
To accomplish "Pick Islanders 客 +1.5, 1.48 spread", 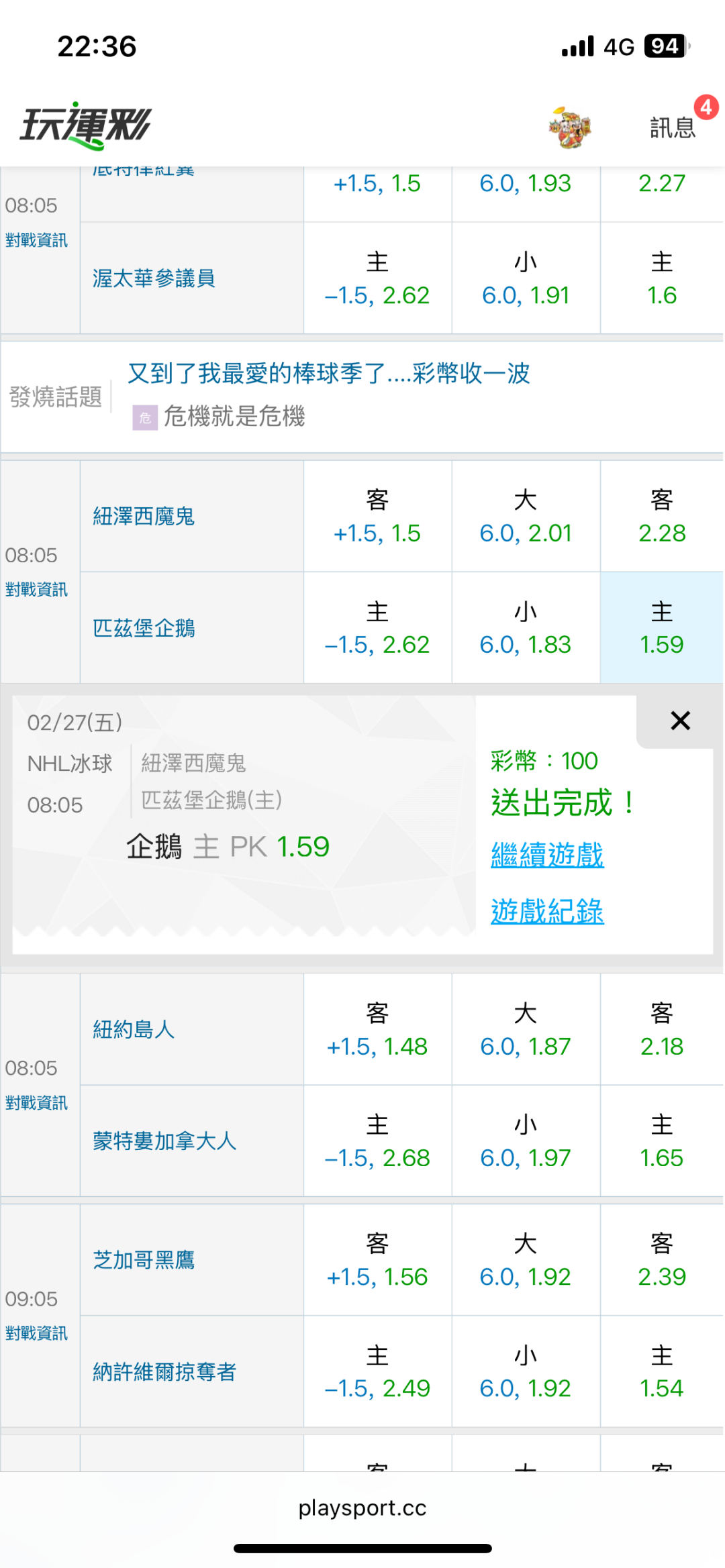I will pos(377,1030).
